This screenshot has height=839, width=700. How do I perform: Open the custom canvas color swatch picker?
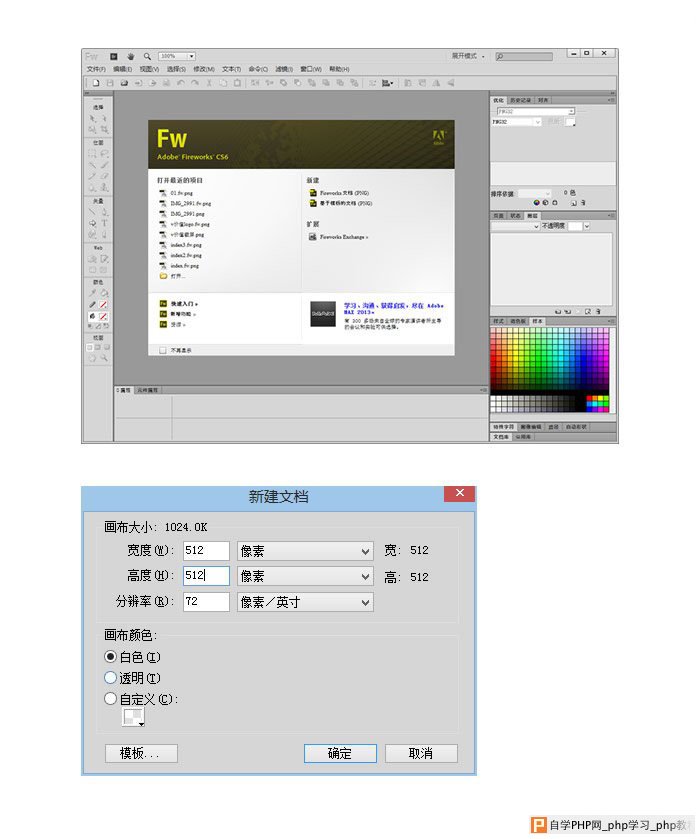point(133,717)
